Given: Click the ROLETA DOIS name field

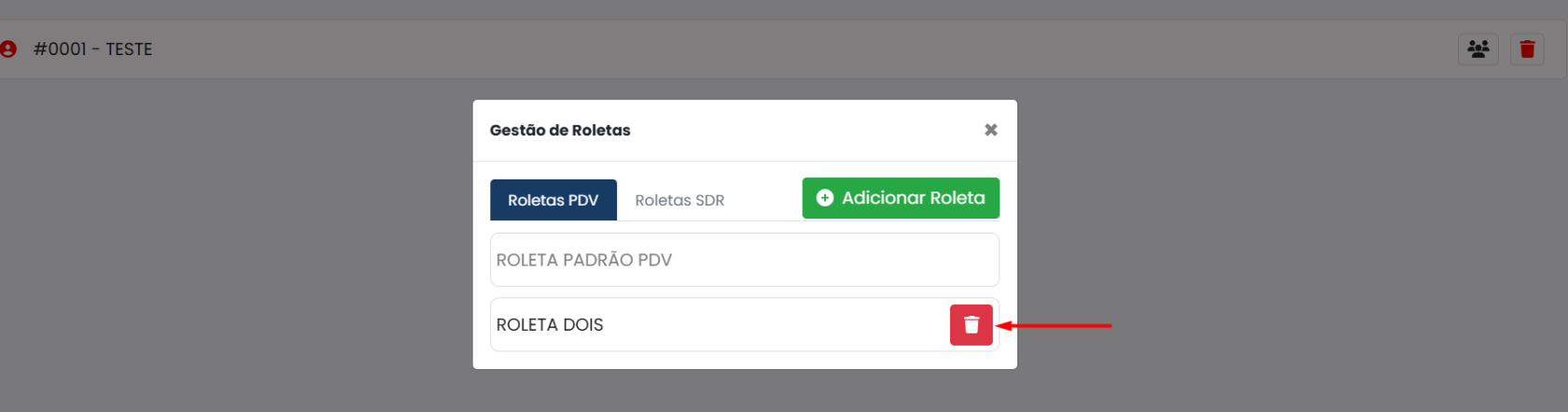Looking at the screenshot, I should (719, 325).
